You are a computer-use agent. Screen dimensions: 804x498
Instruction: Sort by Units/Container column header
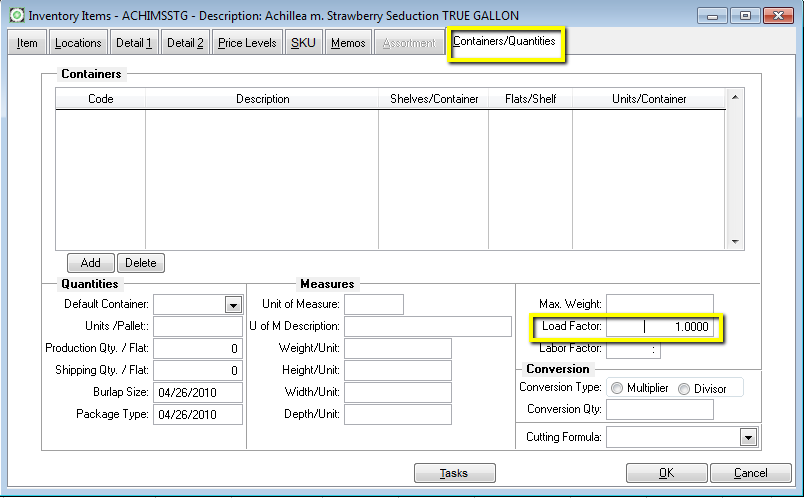[x=649, y=99]
